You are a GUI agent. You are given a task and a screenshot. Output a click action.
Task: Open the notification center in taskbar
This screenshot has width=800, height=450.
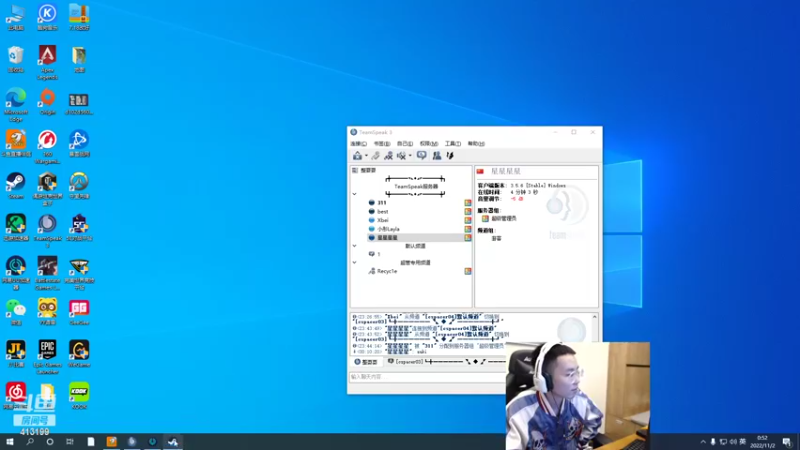coord(787,442)
